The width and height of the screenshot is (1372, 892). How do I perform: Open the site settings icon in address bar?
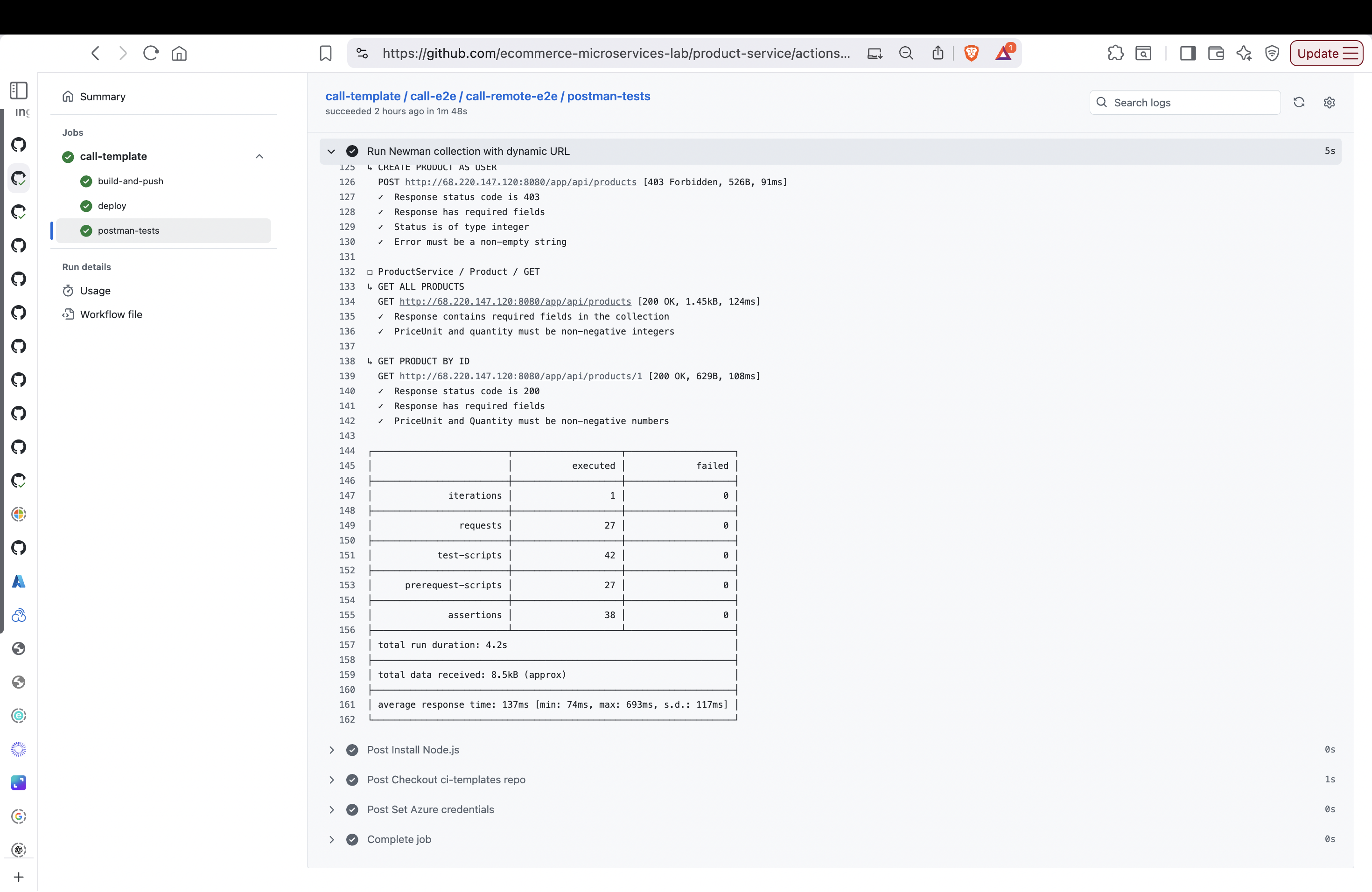pos(362,54)
